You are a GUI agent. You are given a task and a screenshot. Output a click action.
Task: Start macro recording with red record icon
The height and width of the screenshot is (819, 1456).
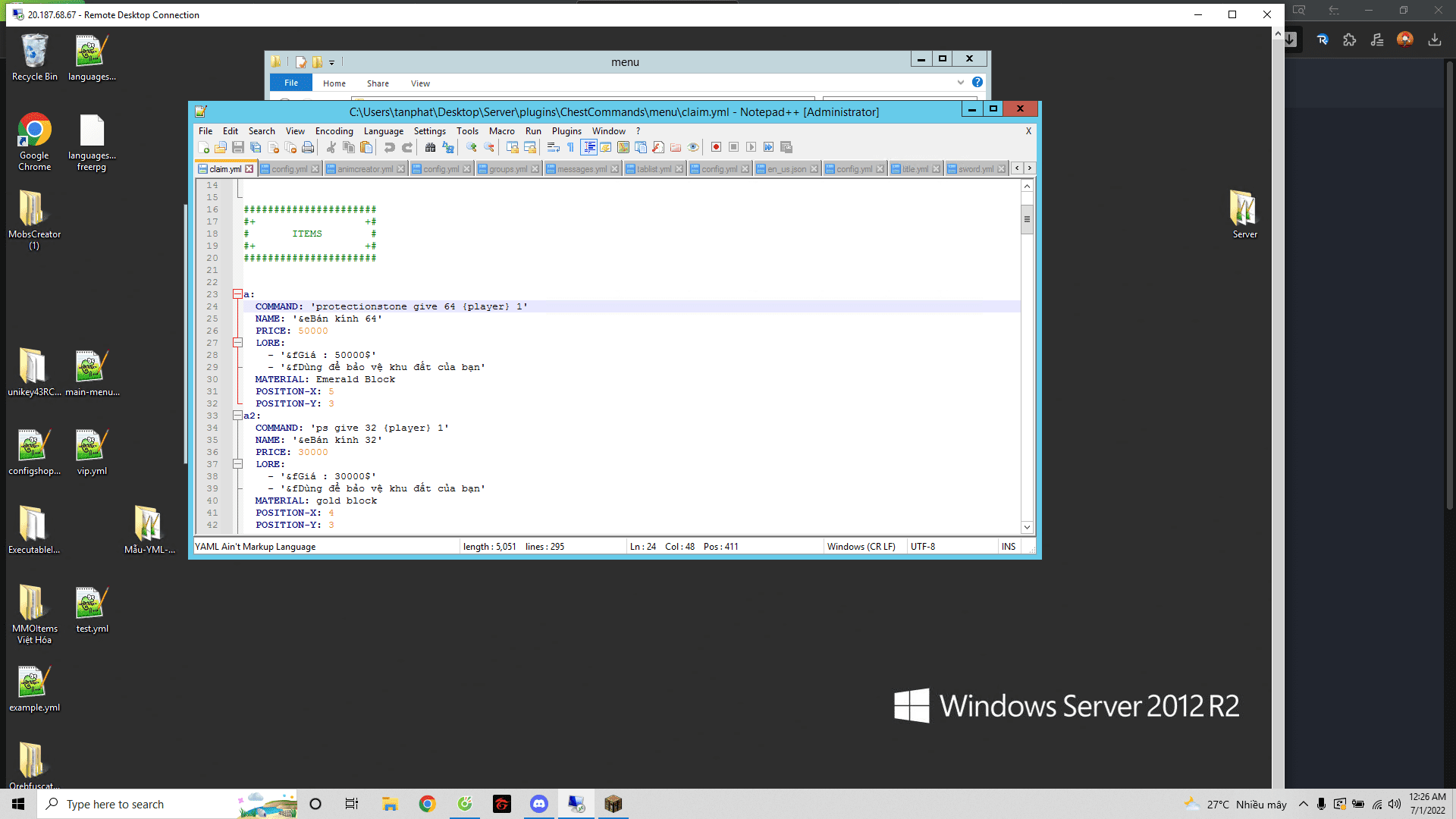[716, 147]
